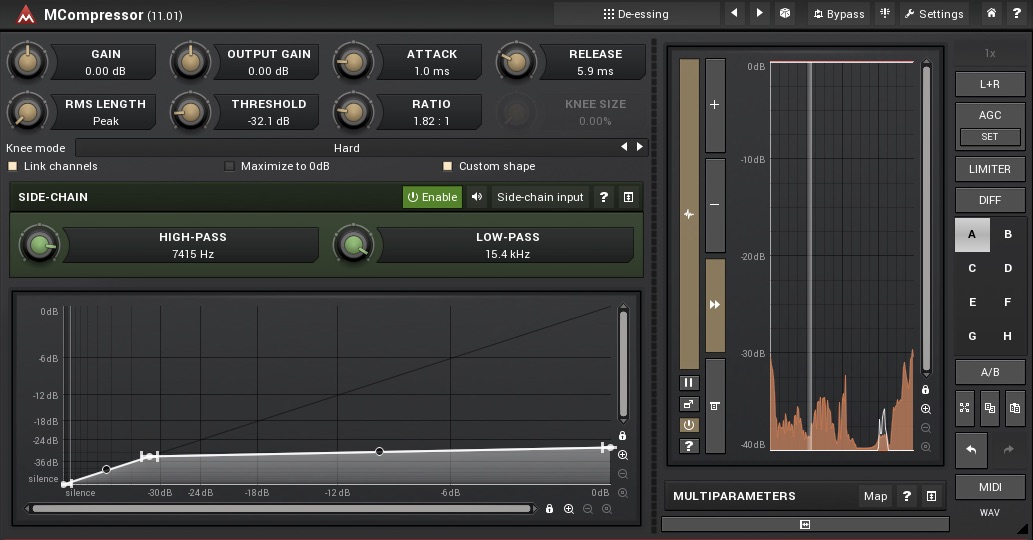
Task: Select preset slot C
Action: (x=972, y=268)
